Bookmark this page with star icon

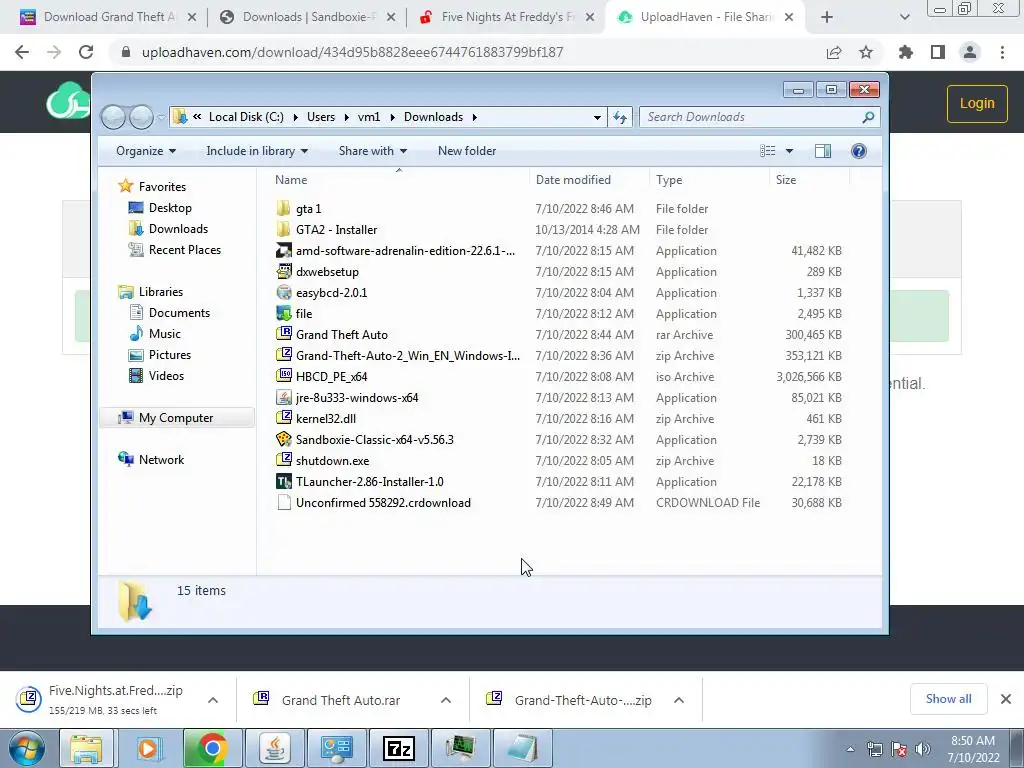click(x=866, y=52)
